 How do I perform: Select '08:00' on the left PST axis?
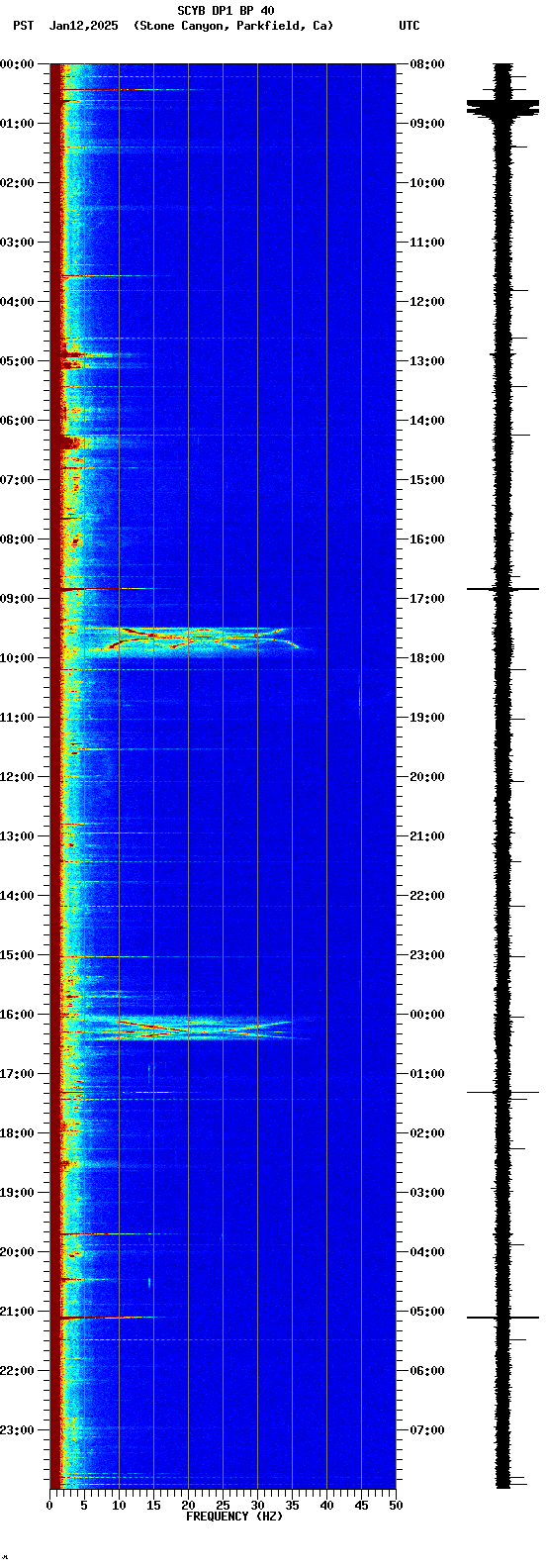pyautogui.click(x=17, y=539)
